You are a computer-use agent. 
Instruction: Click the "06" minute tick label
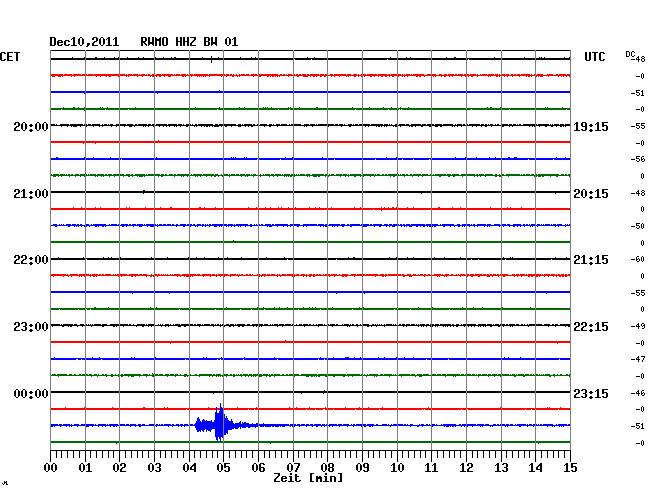click(x=258, y=468)
